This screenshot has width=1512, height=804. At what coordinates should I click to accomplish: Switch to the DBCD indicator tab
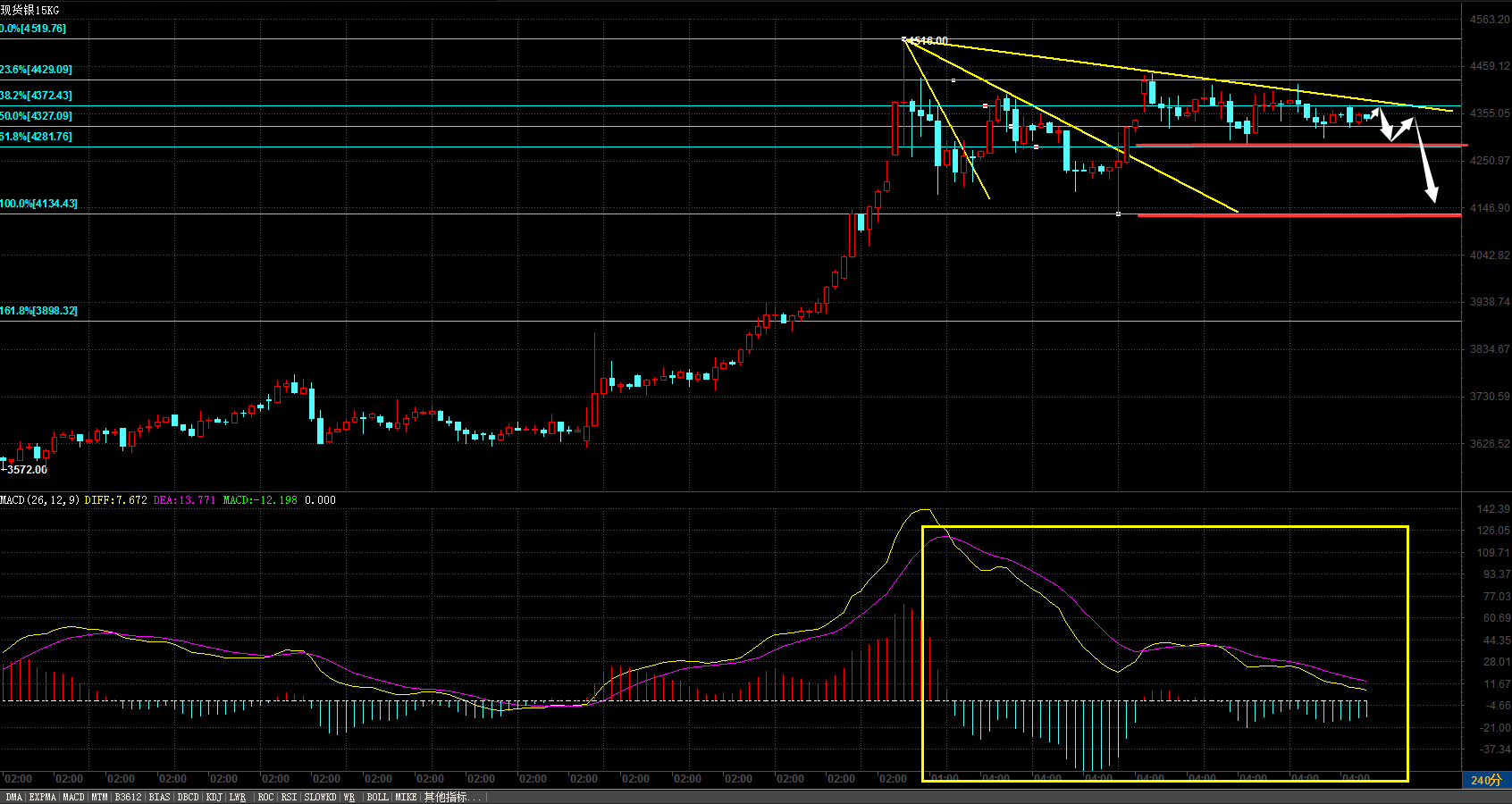coord(189,797)
